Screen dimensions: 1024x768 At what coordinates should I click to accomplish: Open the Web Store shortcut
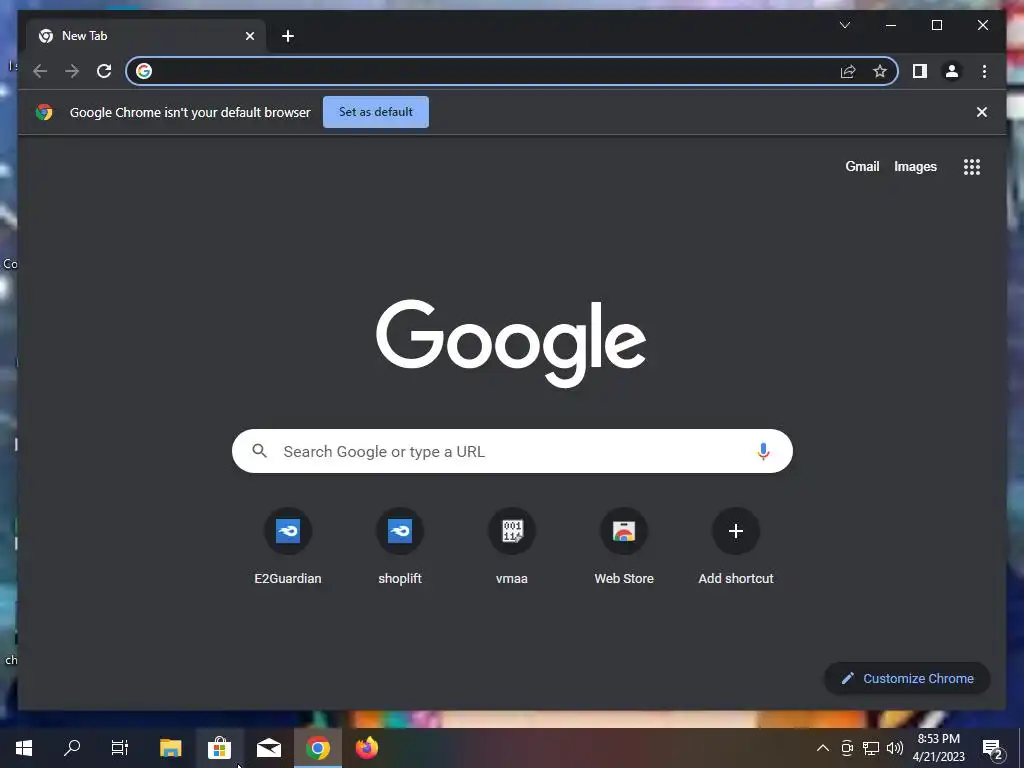coord(624,547)
